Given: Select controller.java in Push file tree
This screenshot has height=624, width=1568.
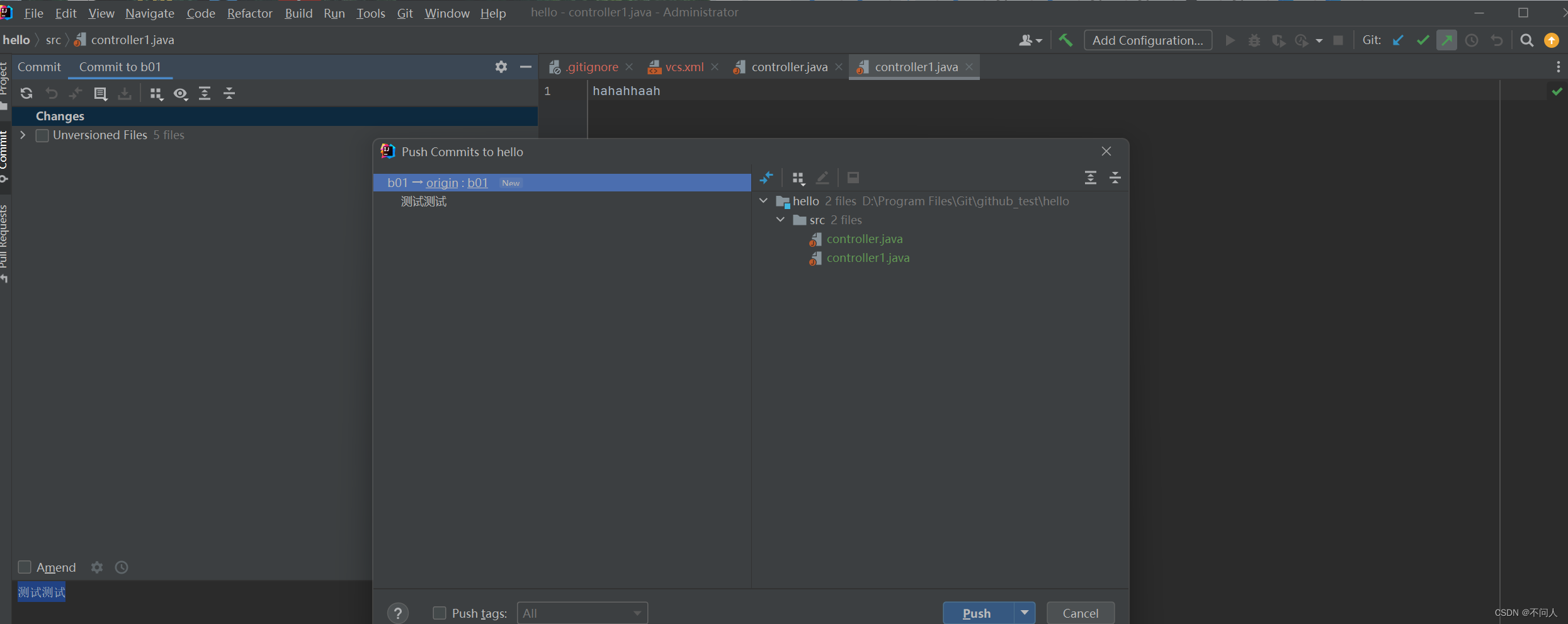Looking at the screenshot, I should point(865,239).
